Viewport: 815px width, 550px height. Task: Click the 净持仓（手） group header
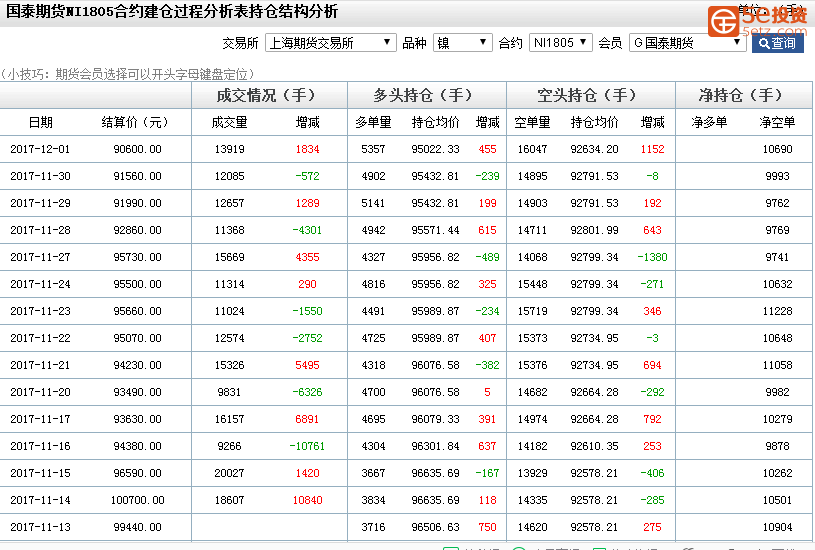pos(741,95)
